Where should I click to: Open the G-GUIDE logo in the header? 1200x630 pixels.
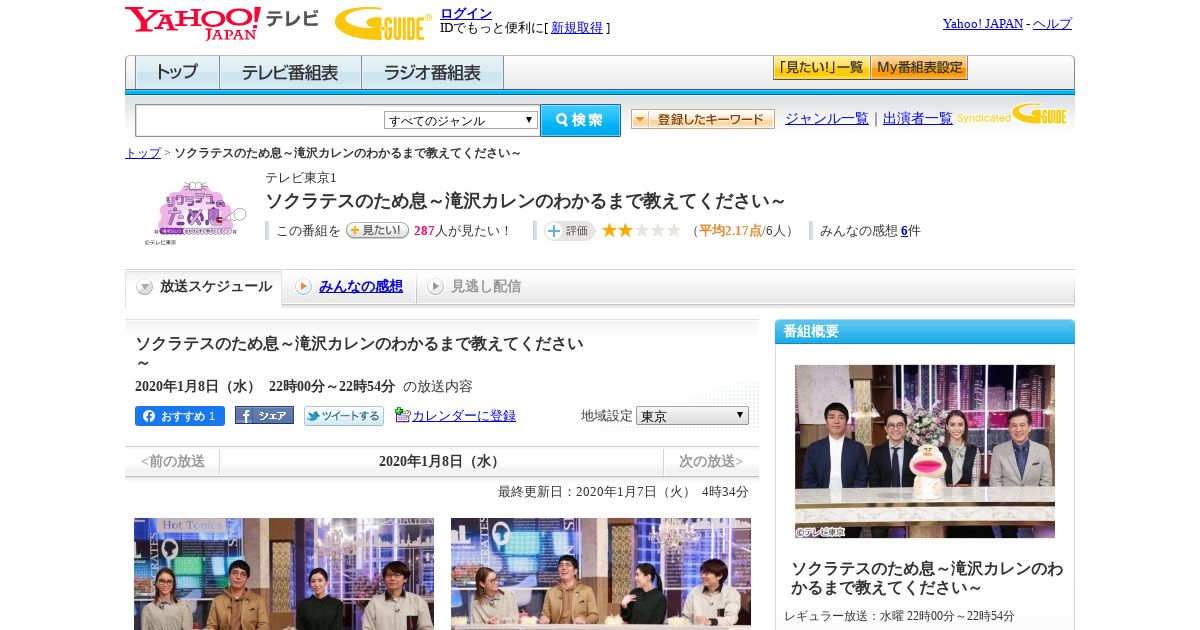tap(383, 23)
